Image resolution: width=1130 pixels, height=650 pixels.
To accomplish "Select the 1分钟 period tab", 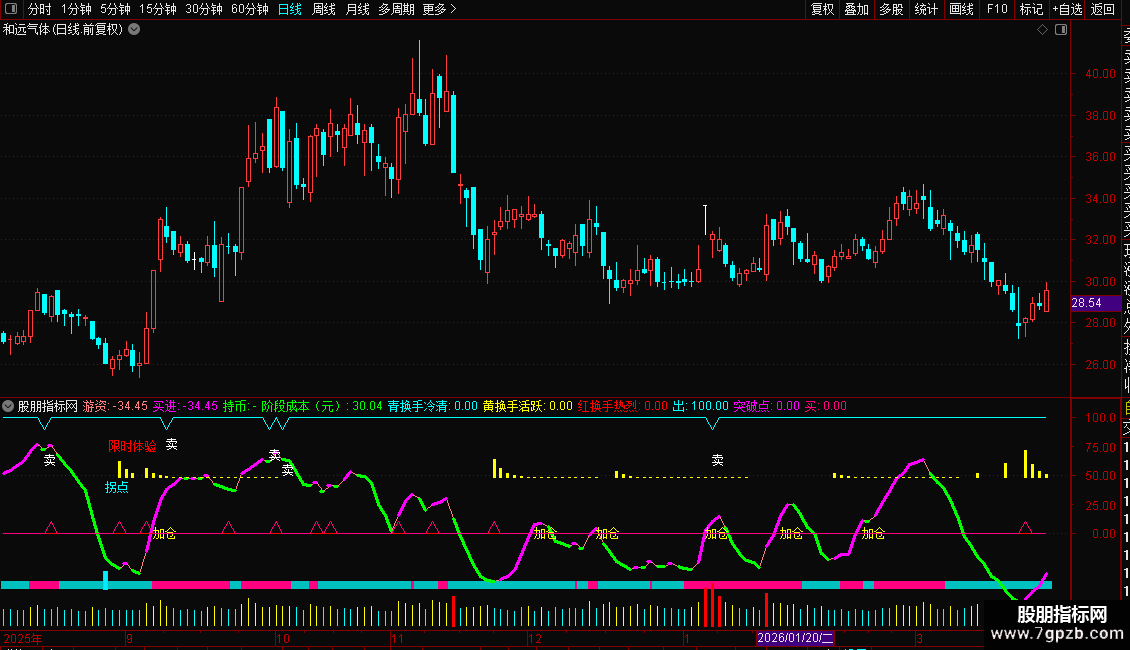I will [x=76, y=9].
